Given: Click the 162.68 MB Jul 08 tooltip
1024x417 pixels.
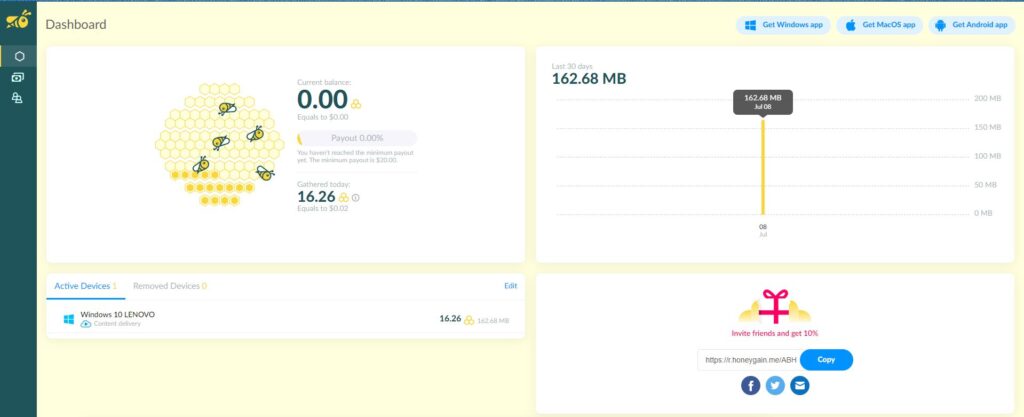Looking at the screenshot, I should [x=763, y=102].
